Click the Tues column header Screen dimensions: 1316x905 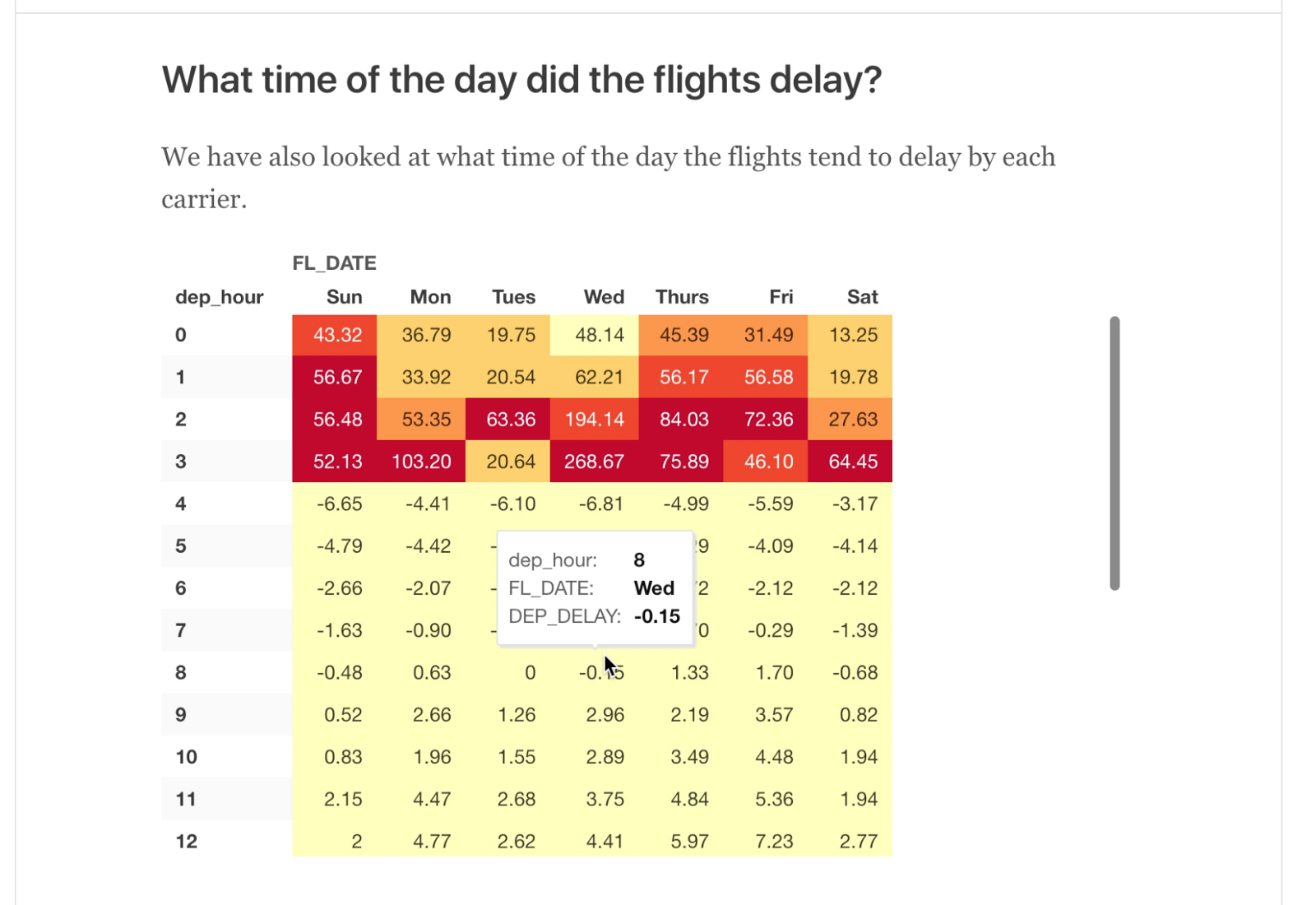(x=513, y=297)
